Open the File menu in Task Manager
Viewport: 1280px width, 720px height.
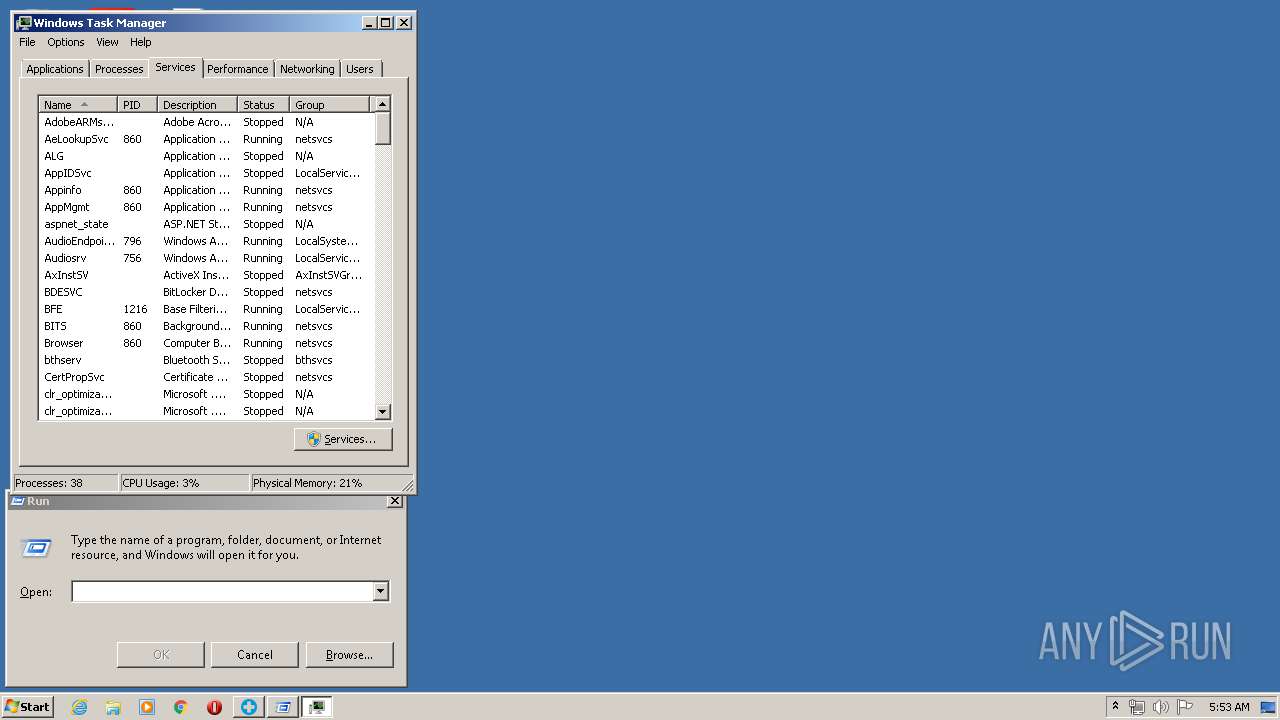tap(27, 42)
